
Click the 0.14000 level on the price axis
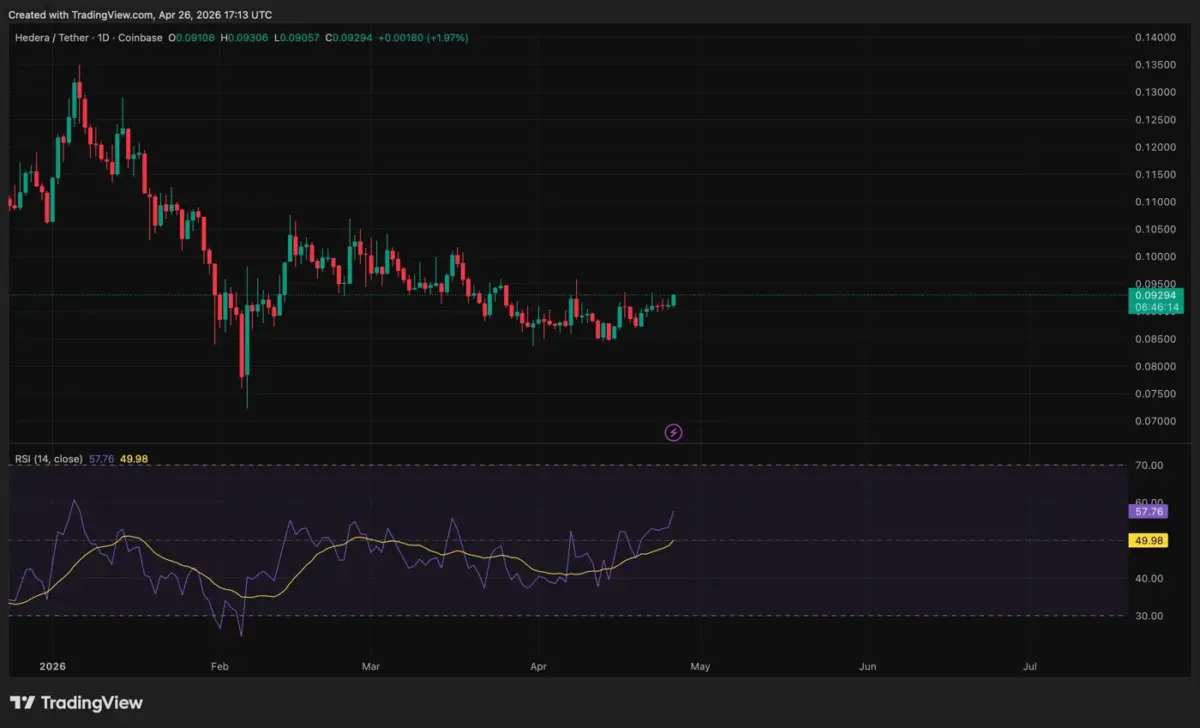(x=1154, y=38)
